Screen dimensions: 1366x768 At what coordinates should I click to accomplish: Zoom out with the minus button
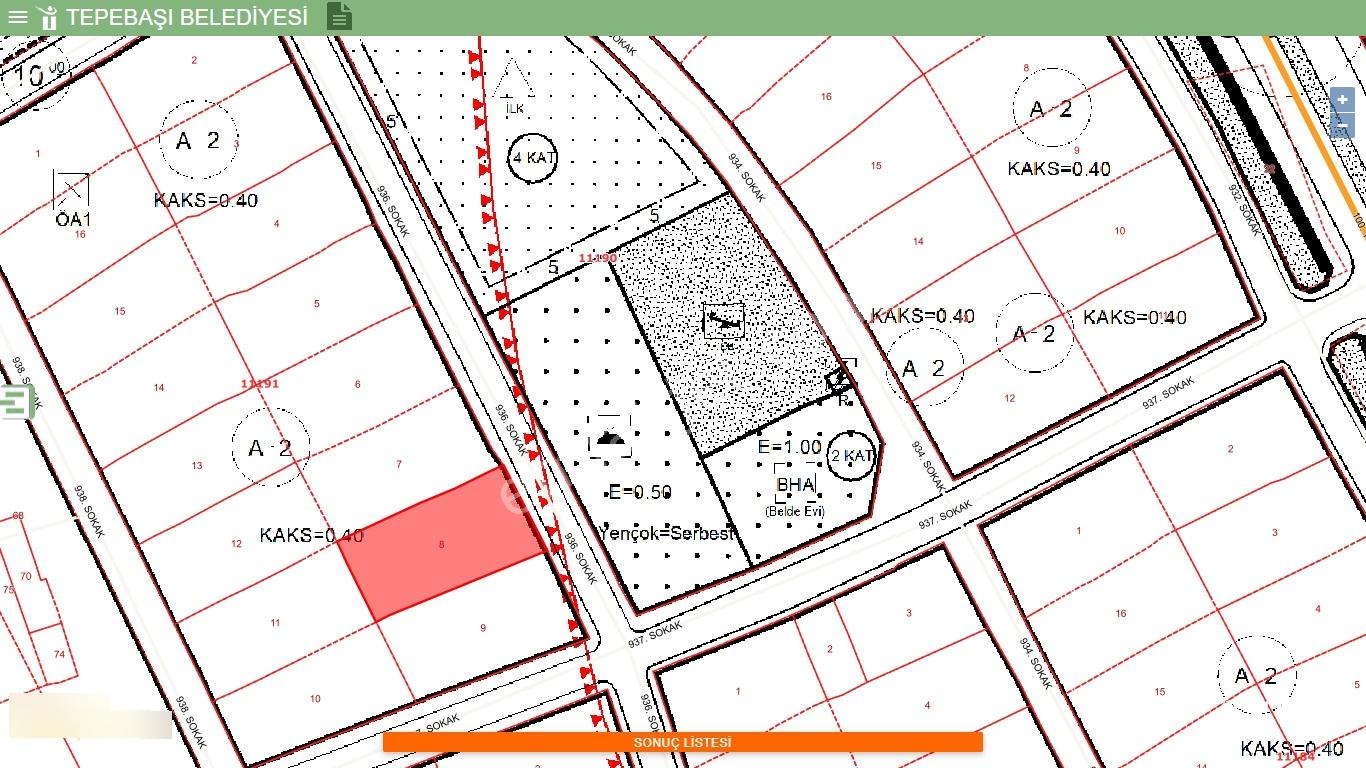[x=1342, y=126]
